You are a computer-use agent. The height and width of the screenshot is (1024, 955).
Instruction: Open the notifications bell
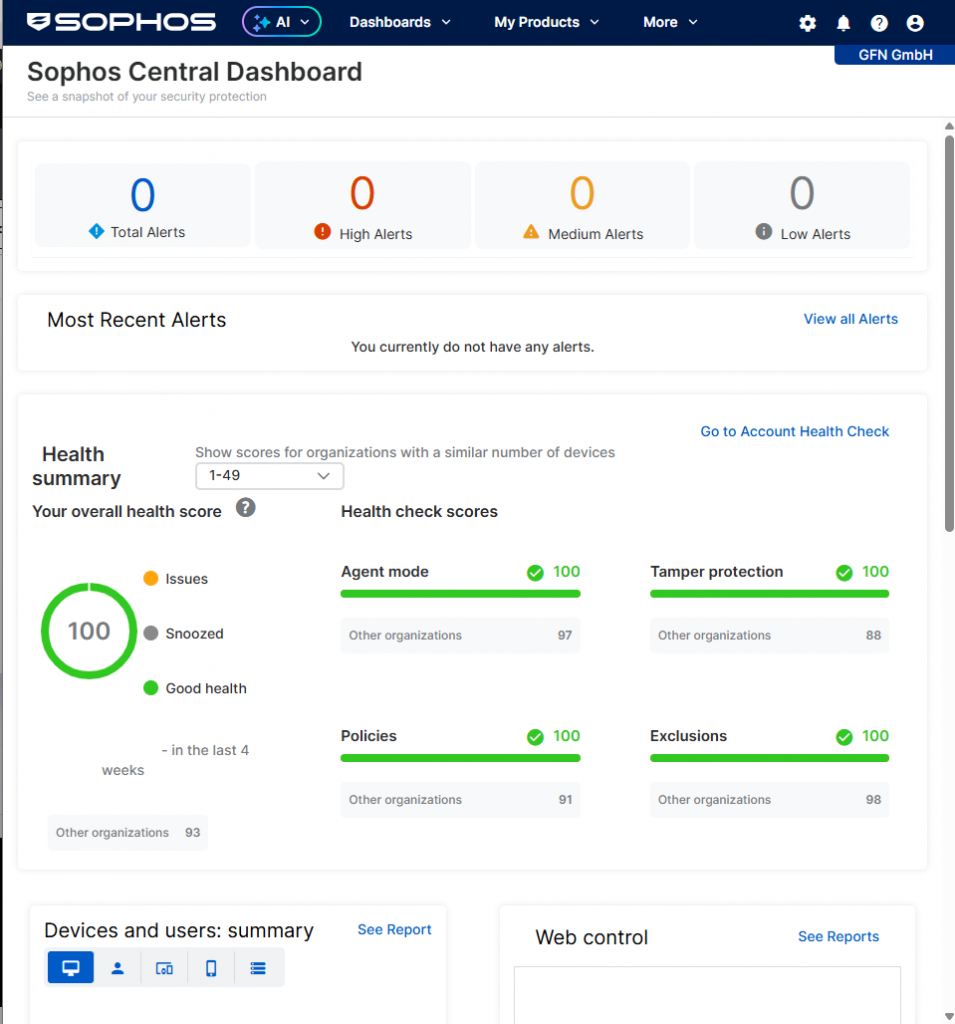[x=843, y=23]
